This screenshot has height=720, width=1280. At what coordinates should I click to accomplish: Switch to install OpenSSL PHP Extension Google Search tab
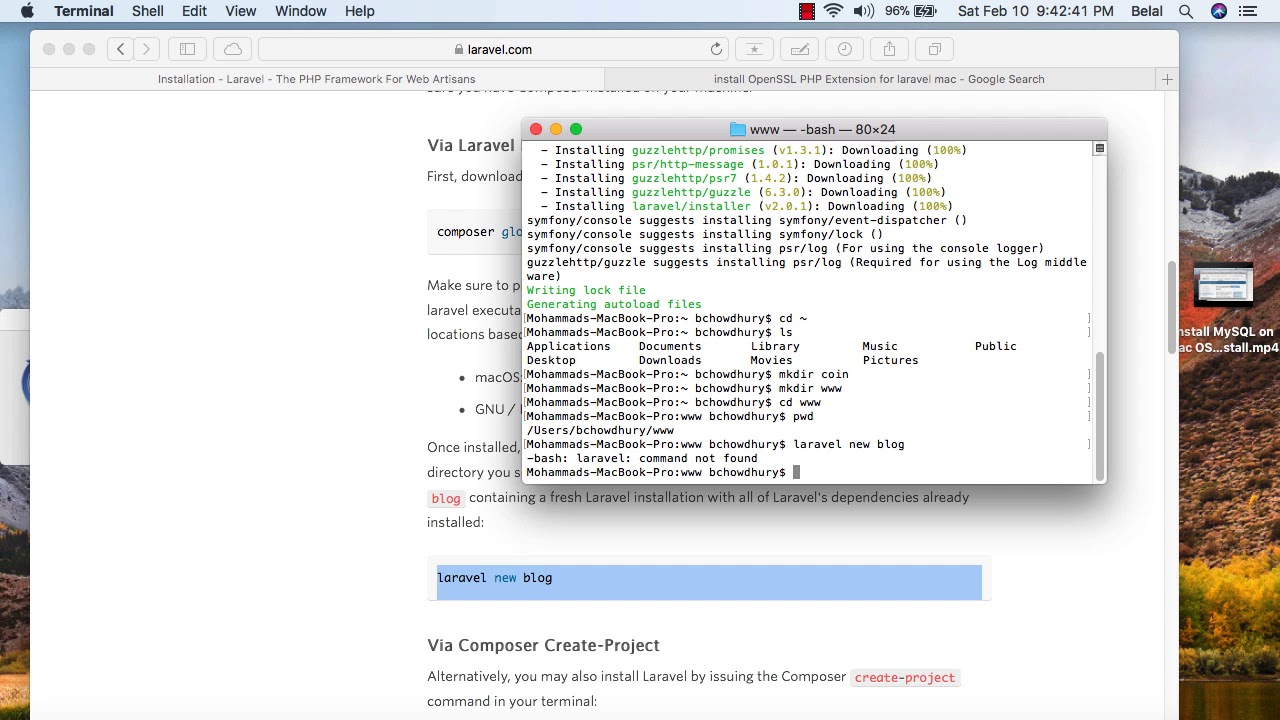point(879,79)
